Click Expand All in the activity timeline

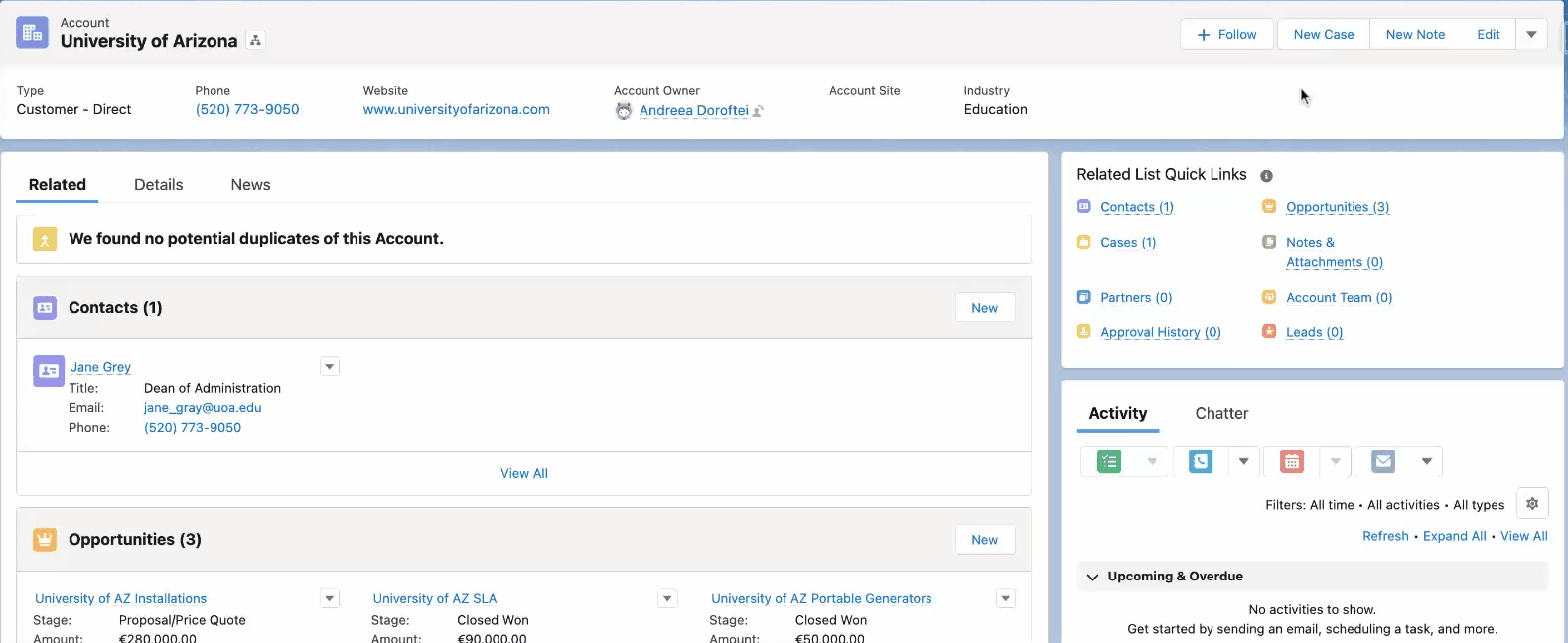tap(1455, 536)
